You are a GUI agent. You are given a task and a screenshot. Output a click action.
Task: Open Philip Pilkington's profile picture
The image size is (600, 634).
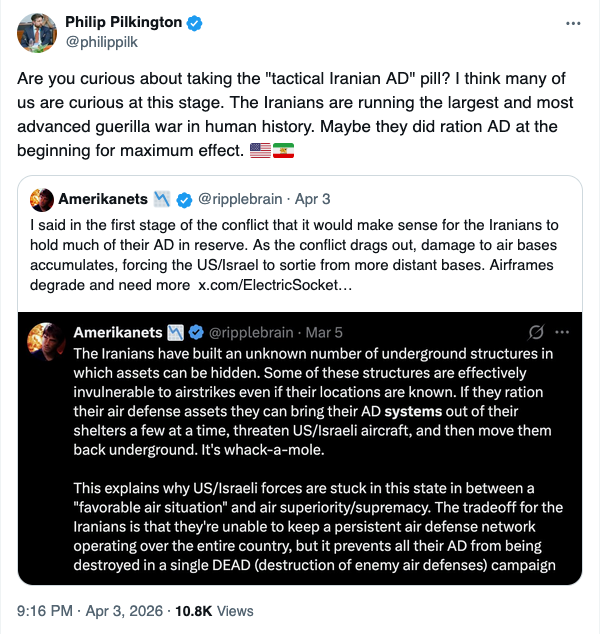[35, 35]
